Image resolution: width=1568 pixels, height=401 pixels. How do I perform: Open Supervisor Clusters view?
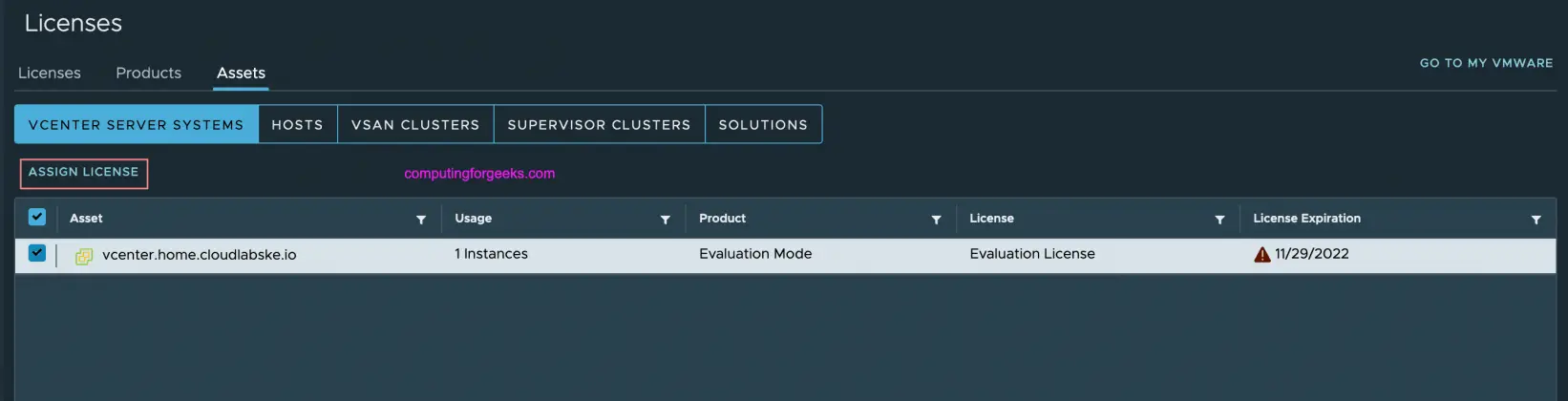[x=599, y=125]
